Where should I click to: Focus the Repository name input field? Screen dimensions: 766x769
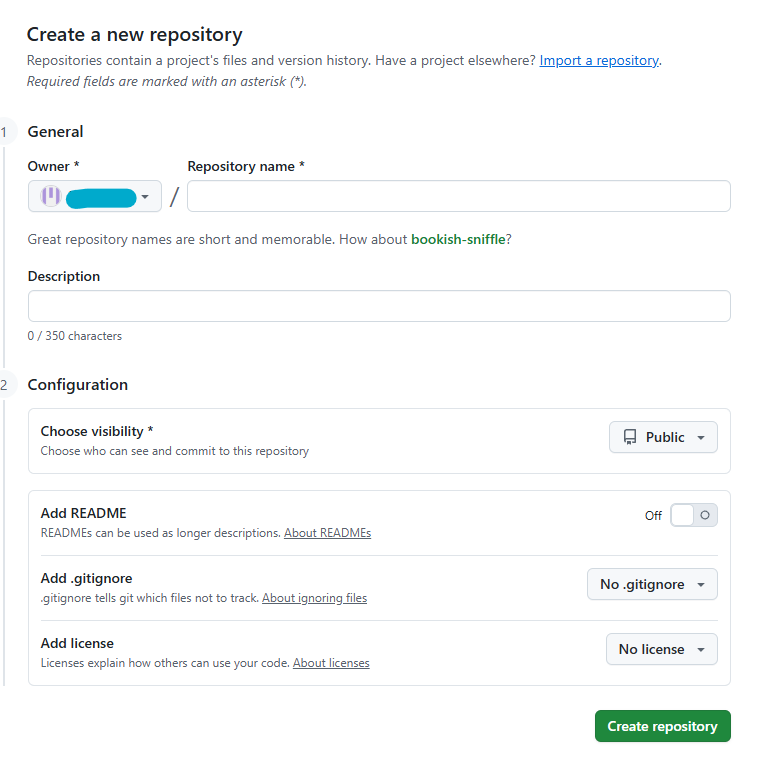(458, 196)
